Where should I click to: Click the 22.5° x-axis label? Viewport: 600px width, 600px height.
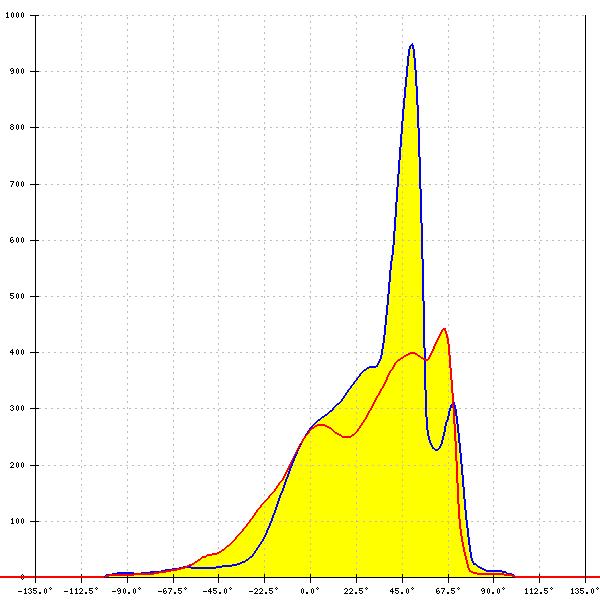356,591
